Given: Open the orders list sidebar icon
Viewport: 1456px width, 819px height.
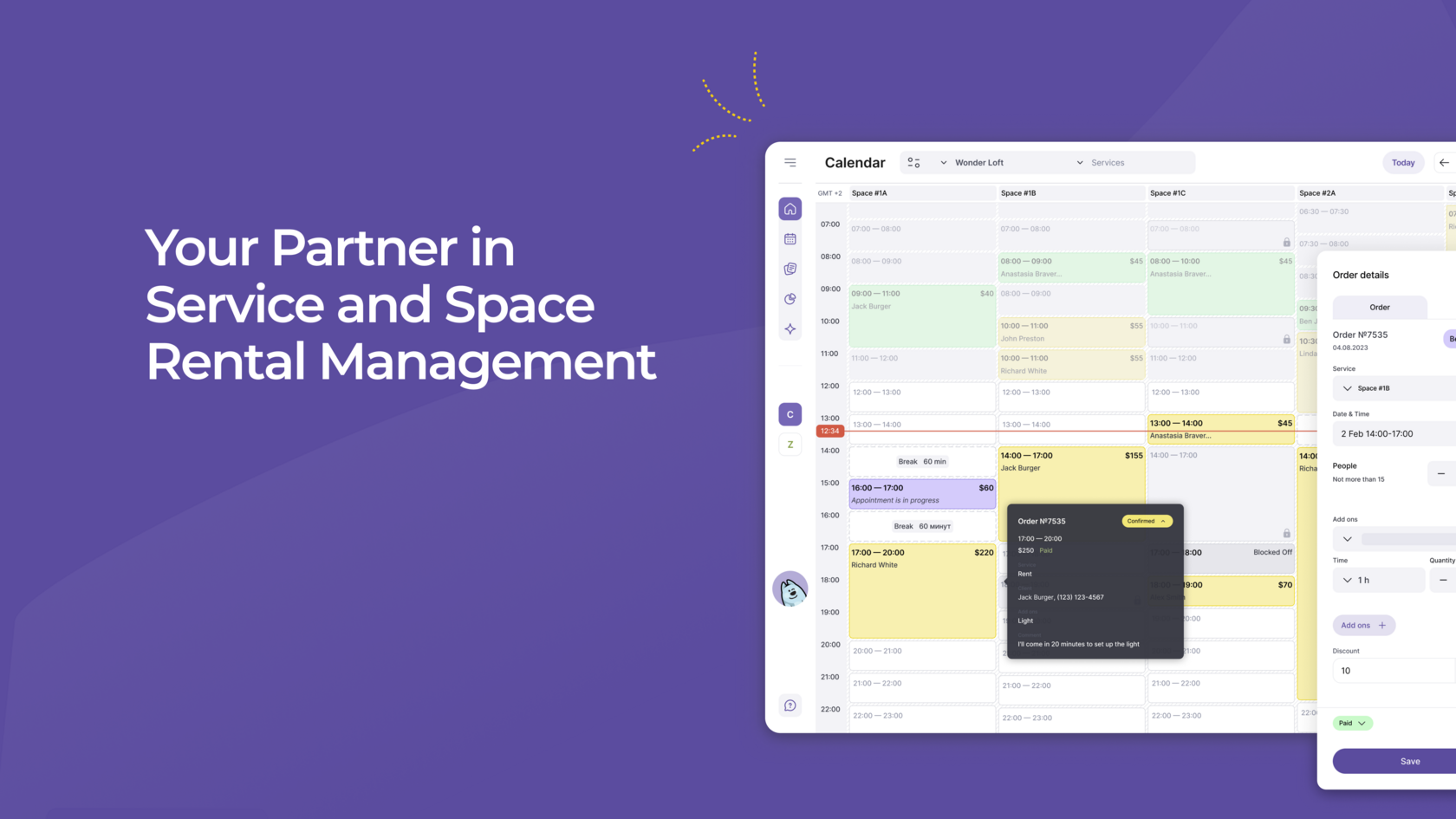Looking at the screenshot, I should point(790,269).
